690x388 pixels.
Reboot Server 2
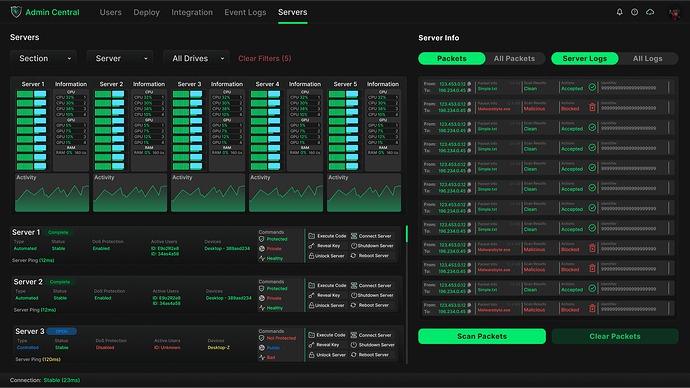pos(370,305)
